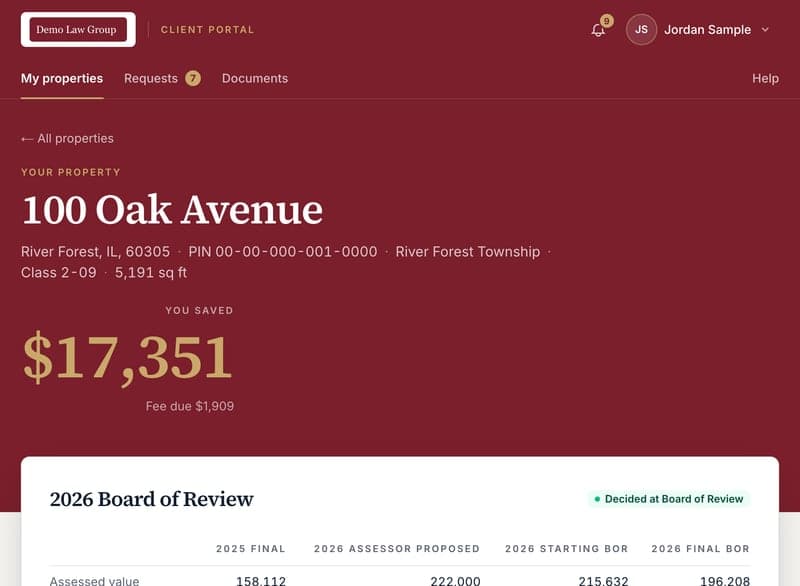The height and width of the screenshot is (586, 800).
Task: Click the 158,112 assessed value cell
Action: [261, 581]
